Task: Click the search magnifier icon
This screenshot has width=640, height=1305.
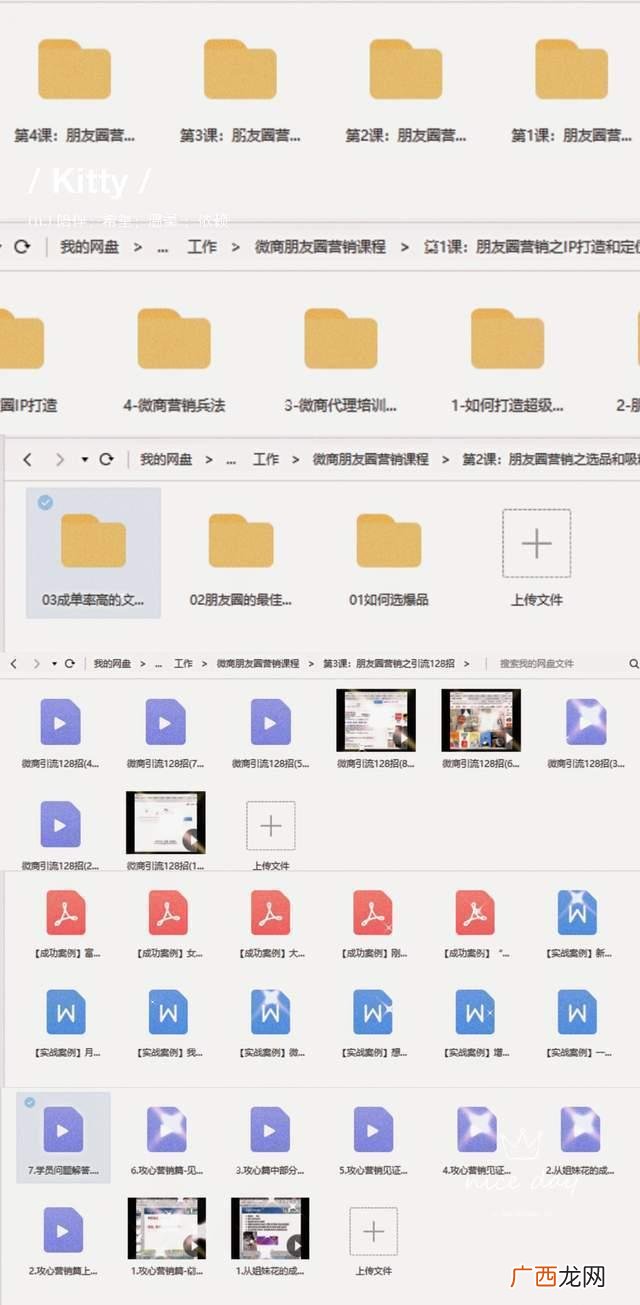Action: (633, 663)
